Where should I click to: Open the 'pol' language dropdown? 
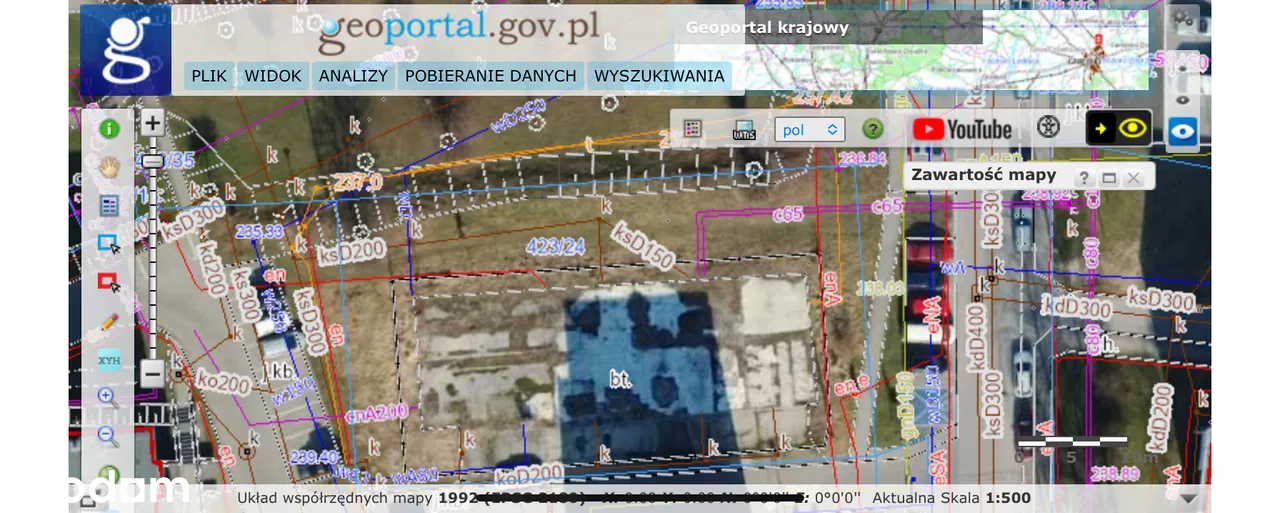click(809, 130)
